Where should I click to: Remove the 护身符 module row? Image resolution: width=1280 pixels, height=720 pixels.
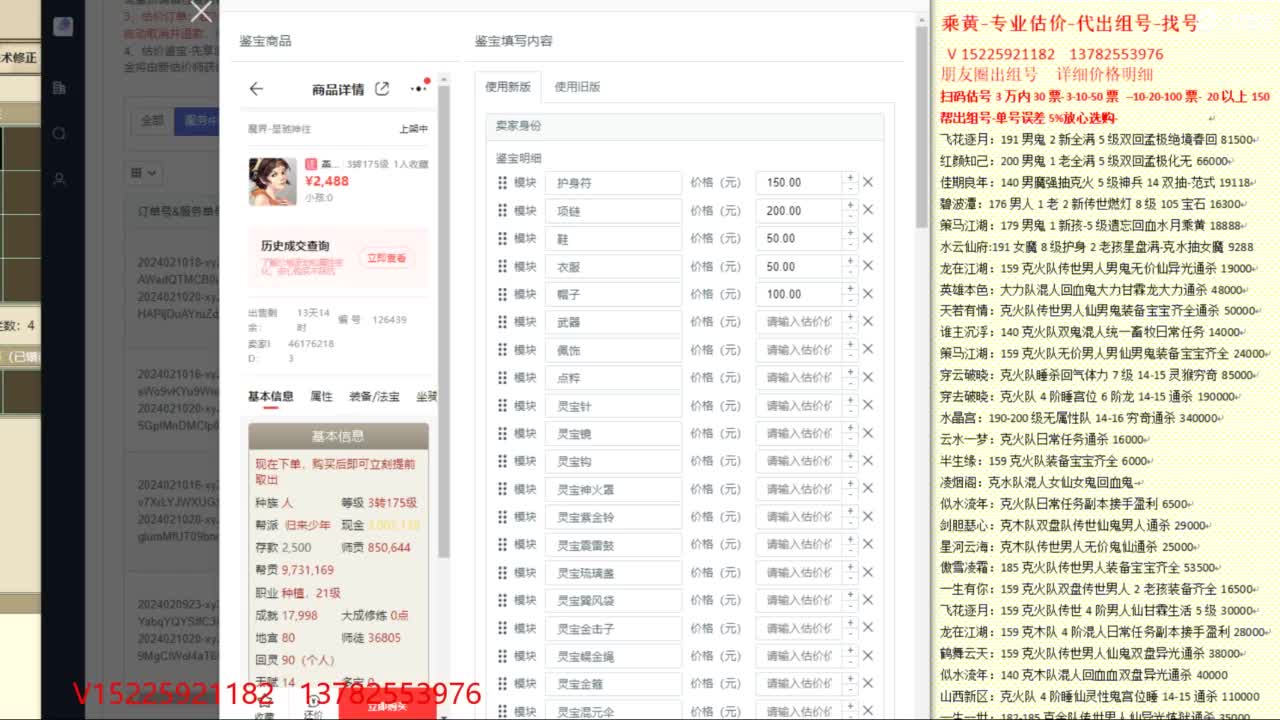(x=868, y=182)
